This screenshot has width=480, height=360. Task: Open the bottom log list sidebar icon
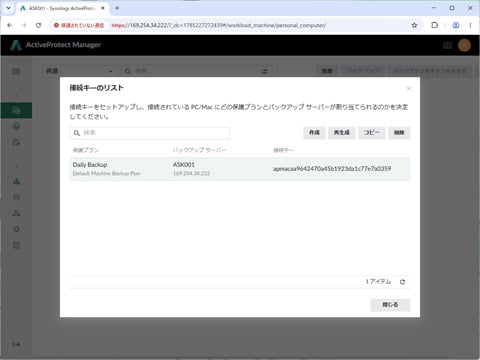pyautogui.click(x=16, y=245)
